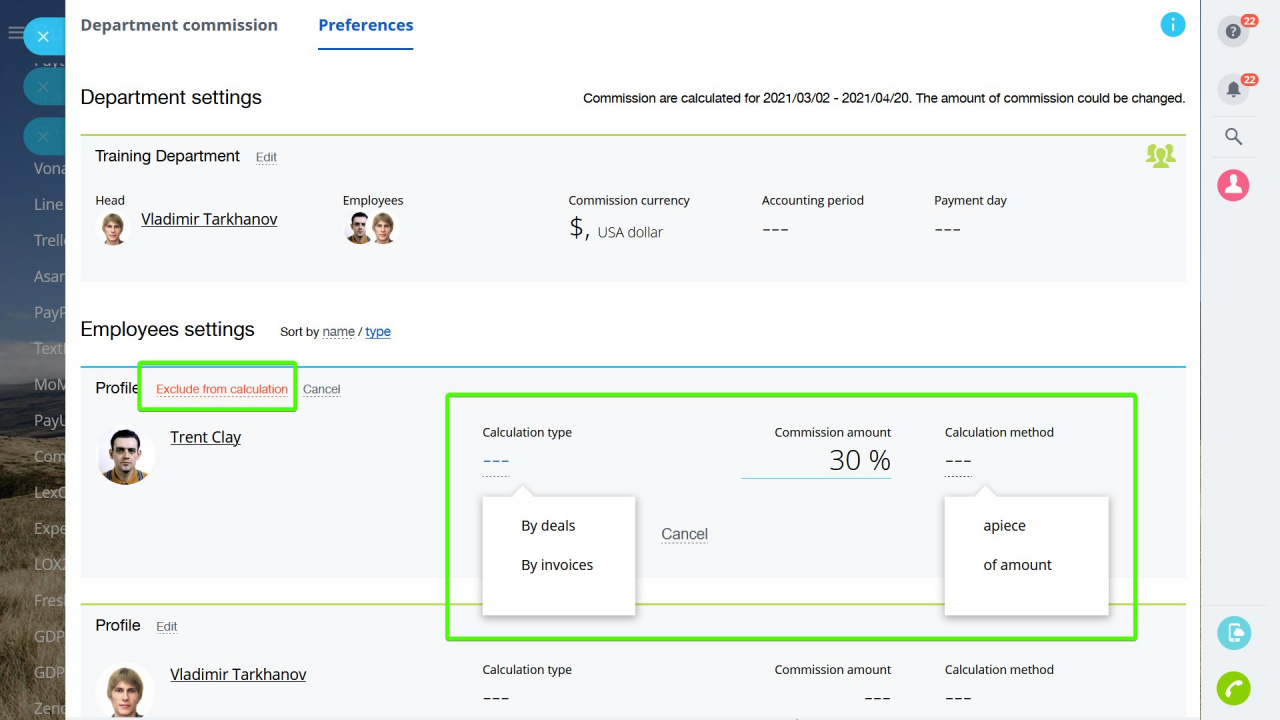This screenshot has width=1280, height=720.
Task: Switch to Department commission tab
Action: coord(179,25)
